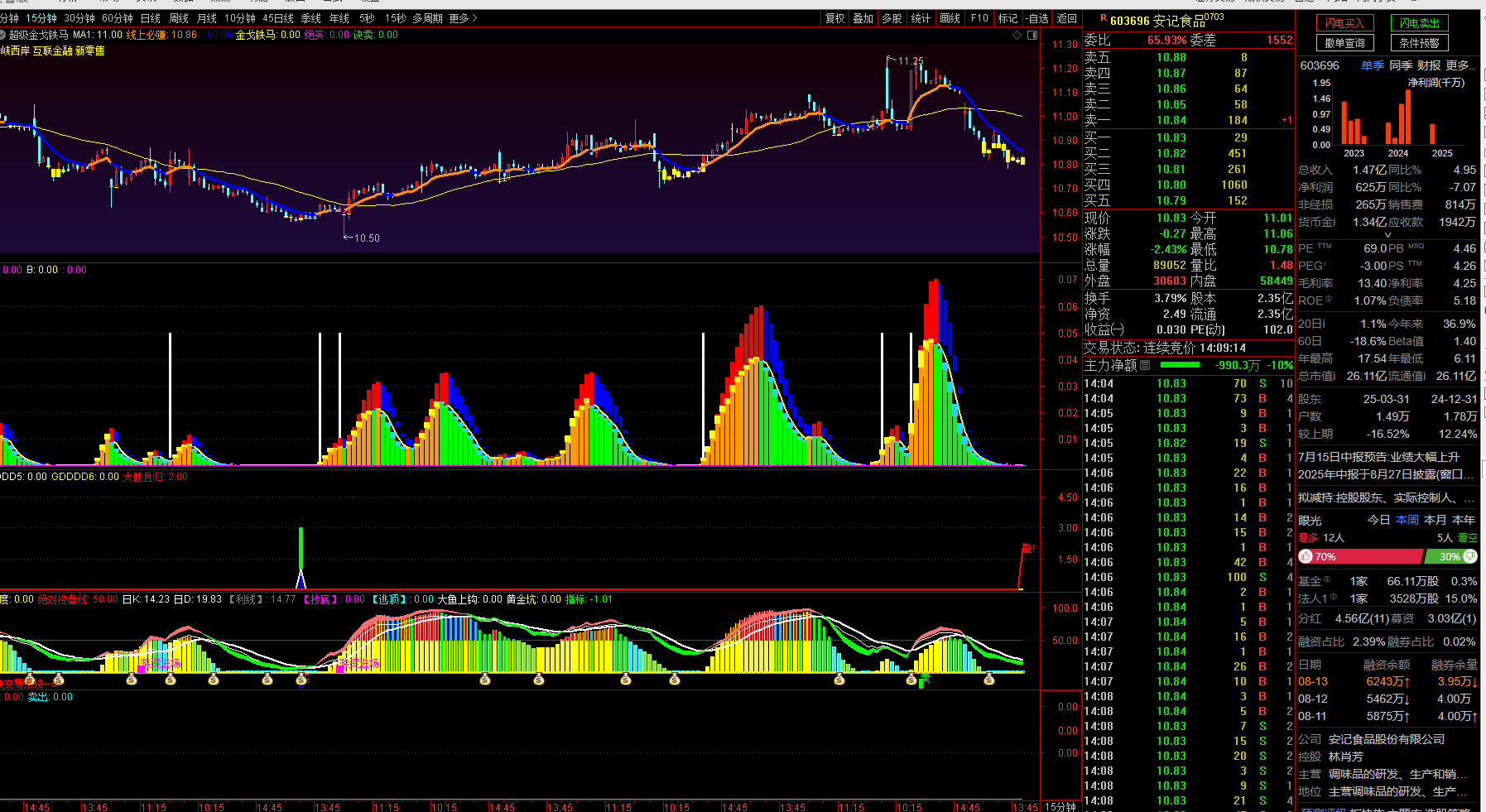Select the 单季 financial view
The image size is (1486, 812).
click(1373, 65)
